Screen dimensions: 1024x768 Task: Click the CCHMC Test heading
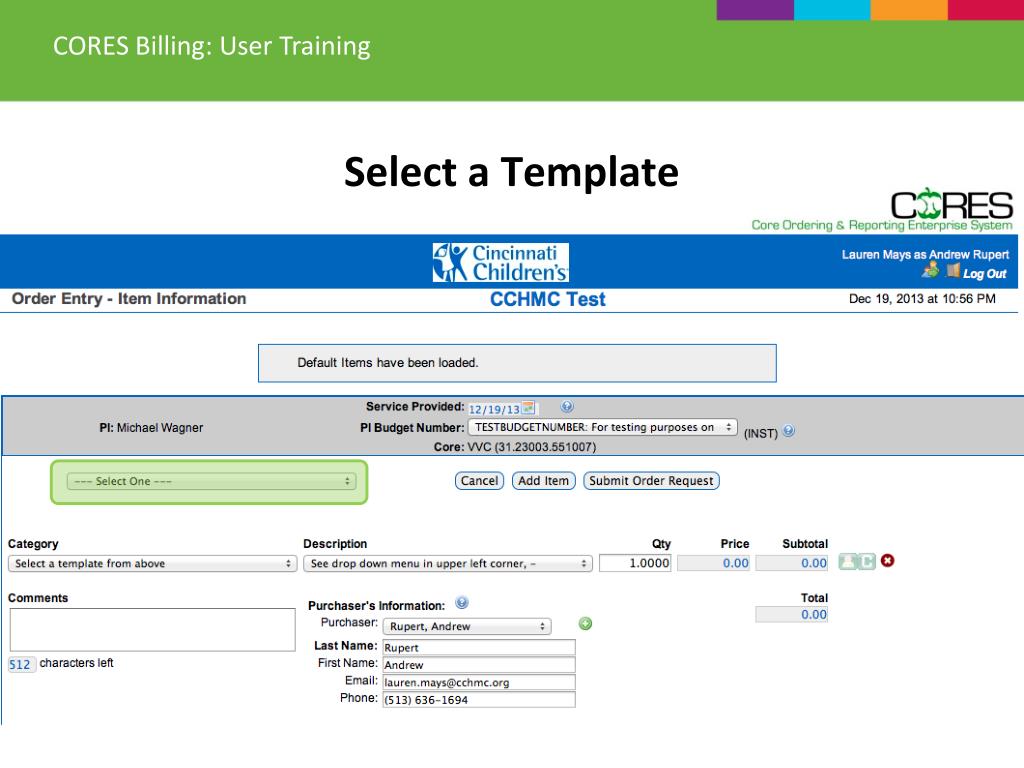(547, 299)
